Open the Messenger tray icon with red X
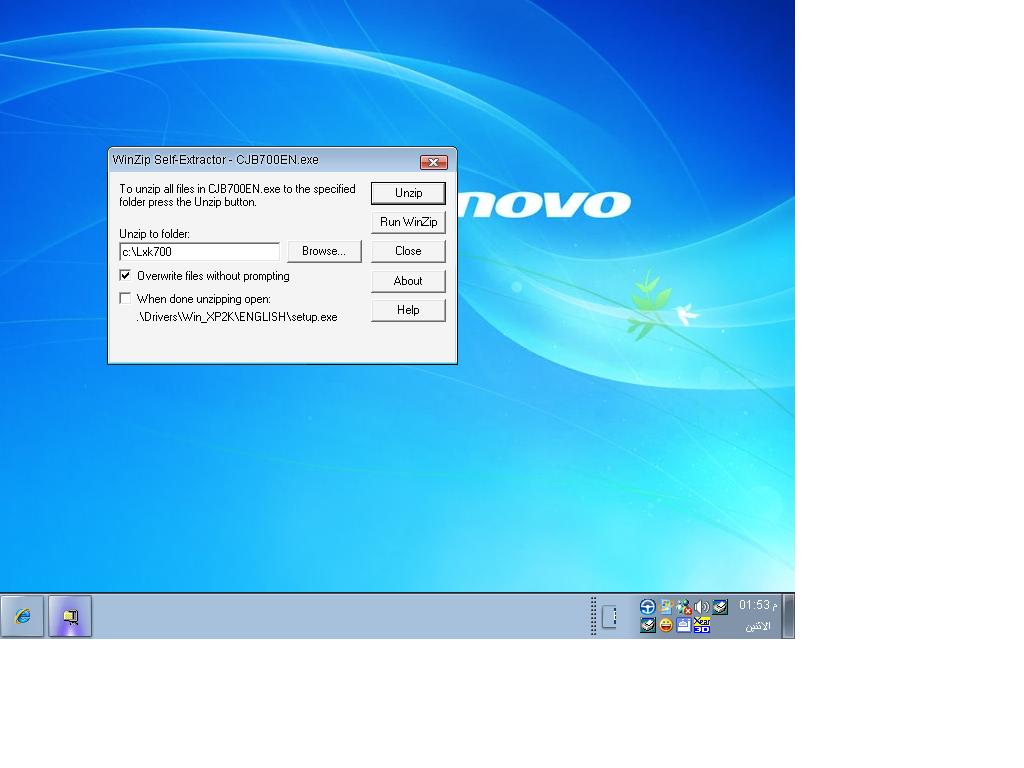The height and width of the screenshot is (768, 1024). click(684, 607)
